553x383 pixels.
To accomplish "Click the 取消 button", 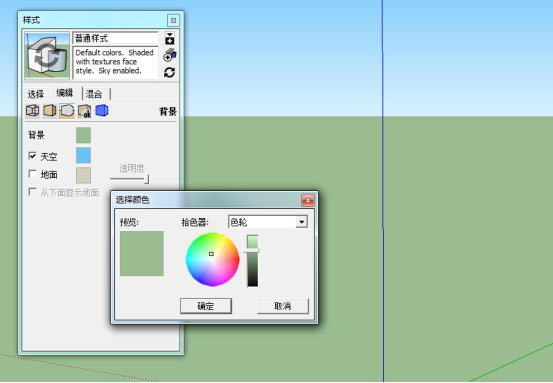I will 283,306.
